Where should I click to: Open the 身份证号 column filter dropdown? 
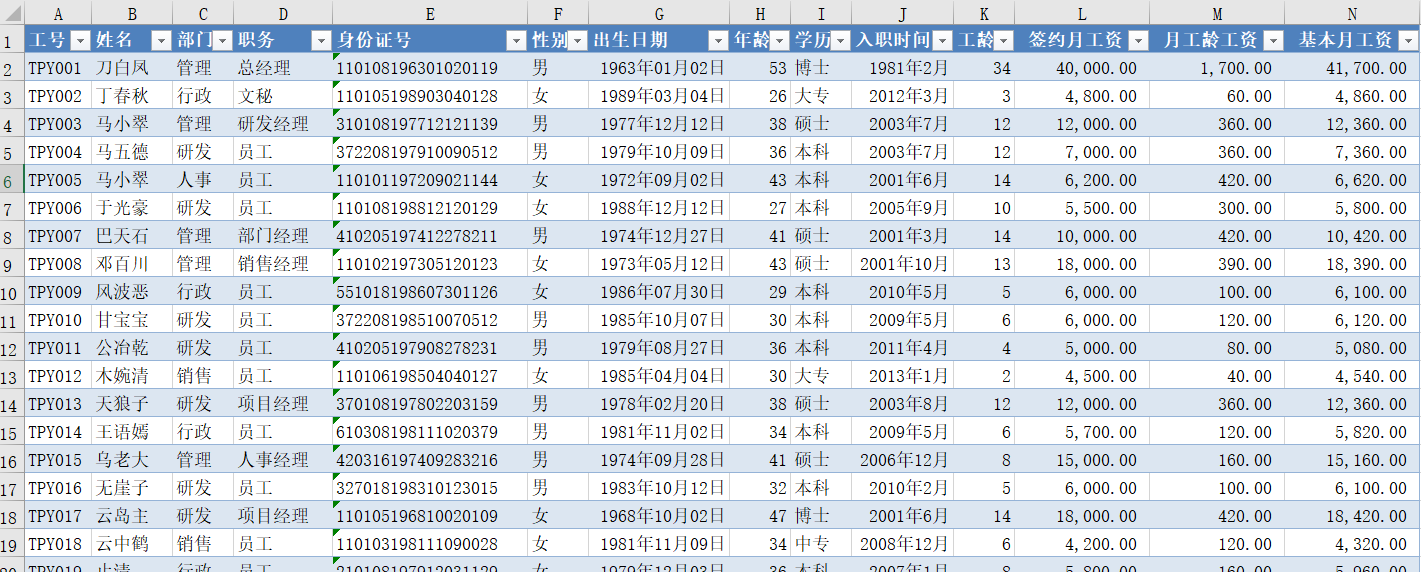(516, 41)
